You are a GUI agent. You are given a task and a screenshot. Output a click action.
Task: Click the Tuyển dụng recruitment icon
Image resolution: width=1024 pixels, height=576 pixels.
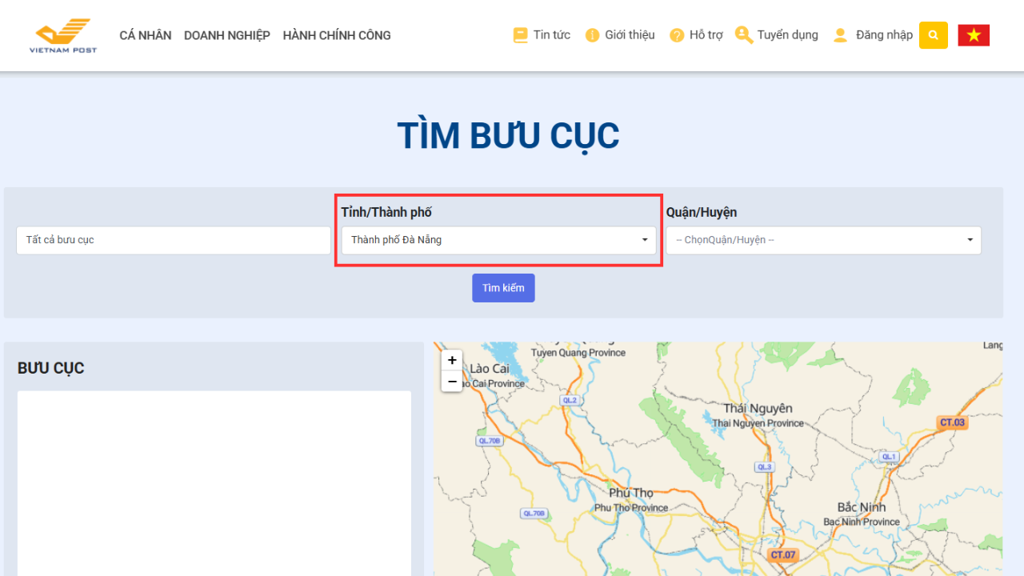click(x=743, y=35)
